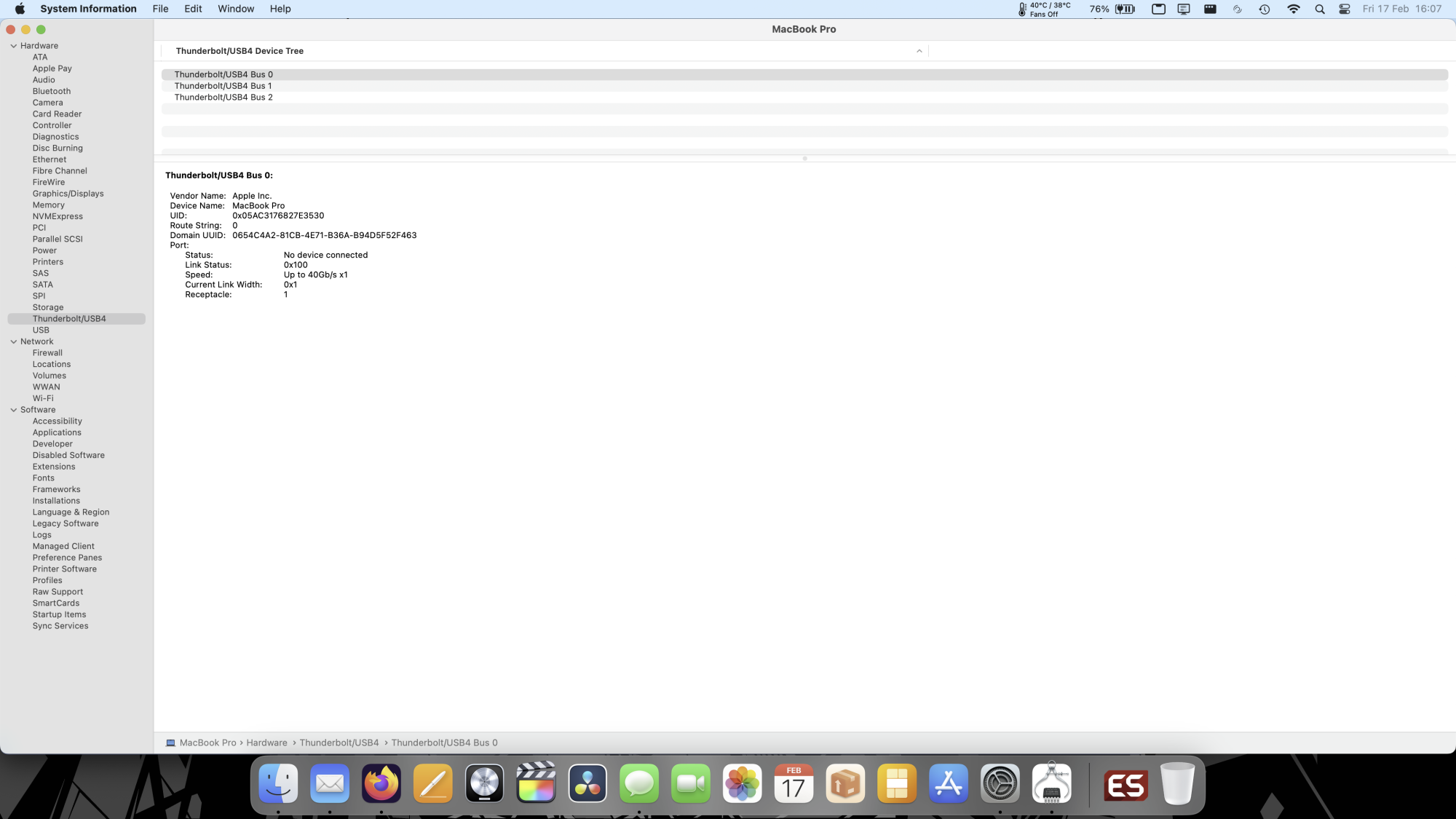Collapse the Software section
This screenshot has height=819, width=1456.
14,410
